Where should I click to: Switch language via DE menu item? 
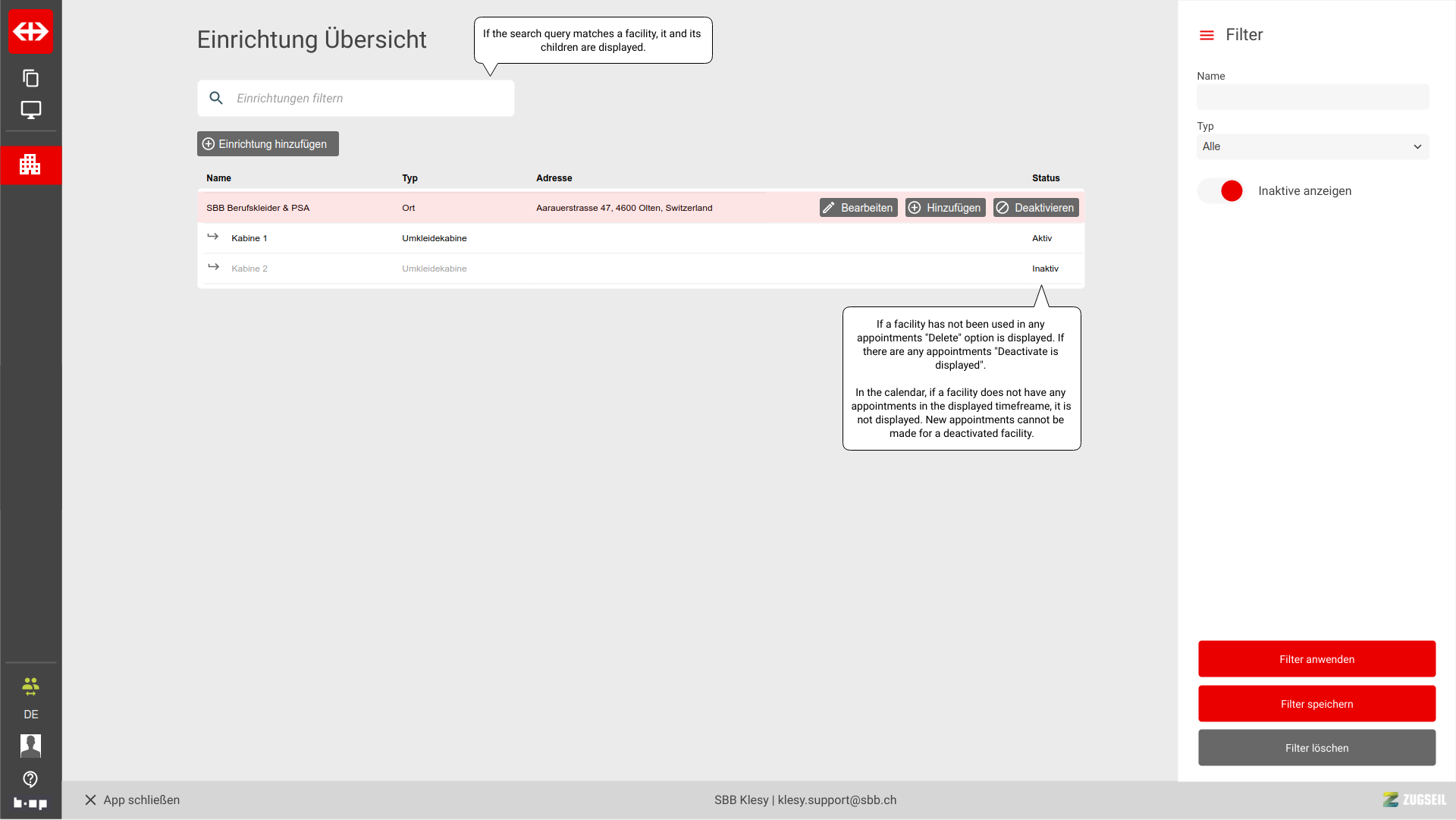click(30, 715)
